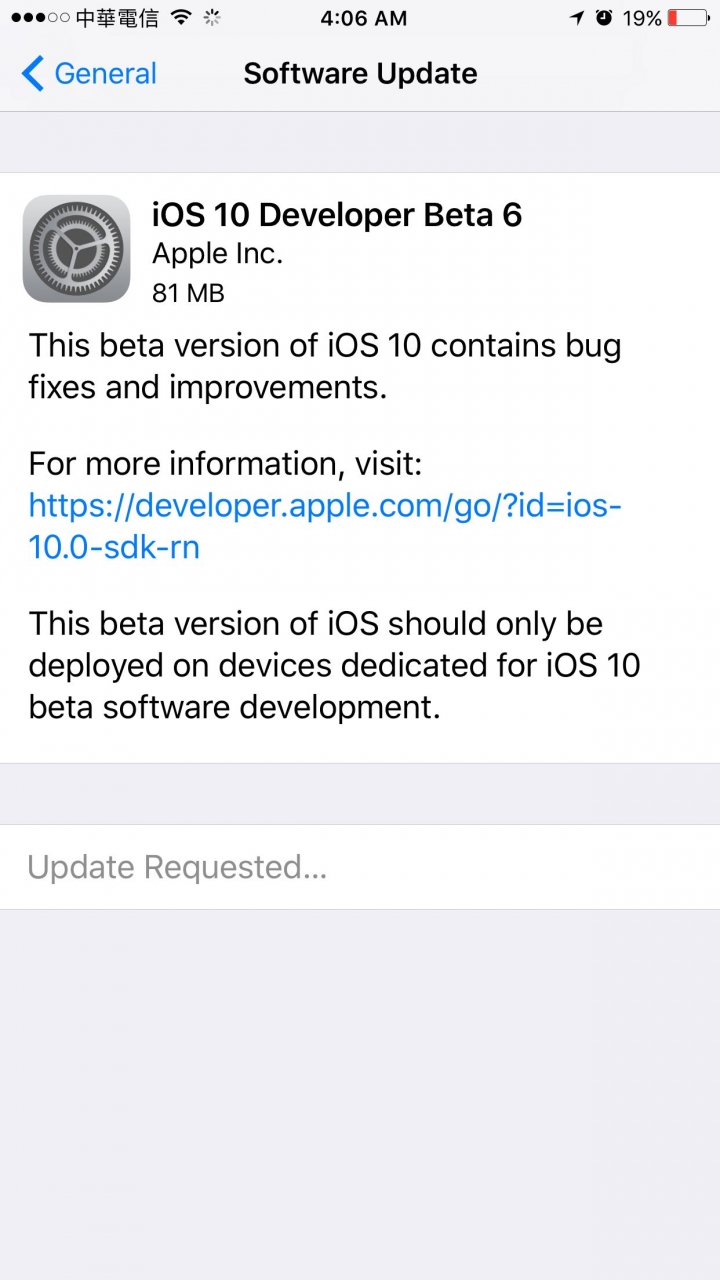The image size is (720, 1280).
Task: Tap the Update Requested row
Action: pos(360,867)
